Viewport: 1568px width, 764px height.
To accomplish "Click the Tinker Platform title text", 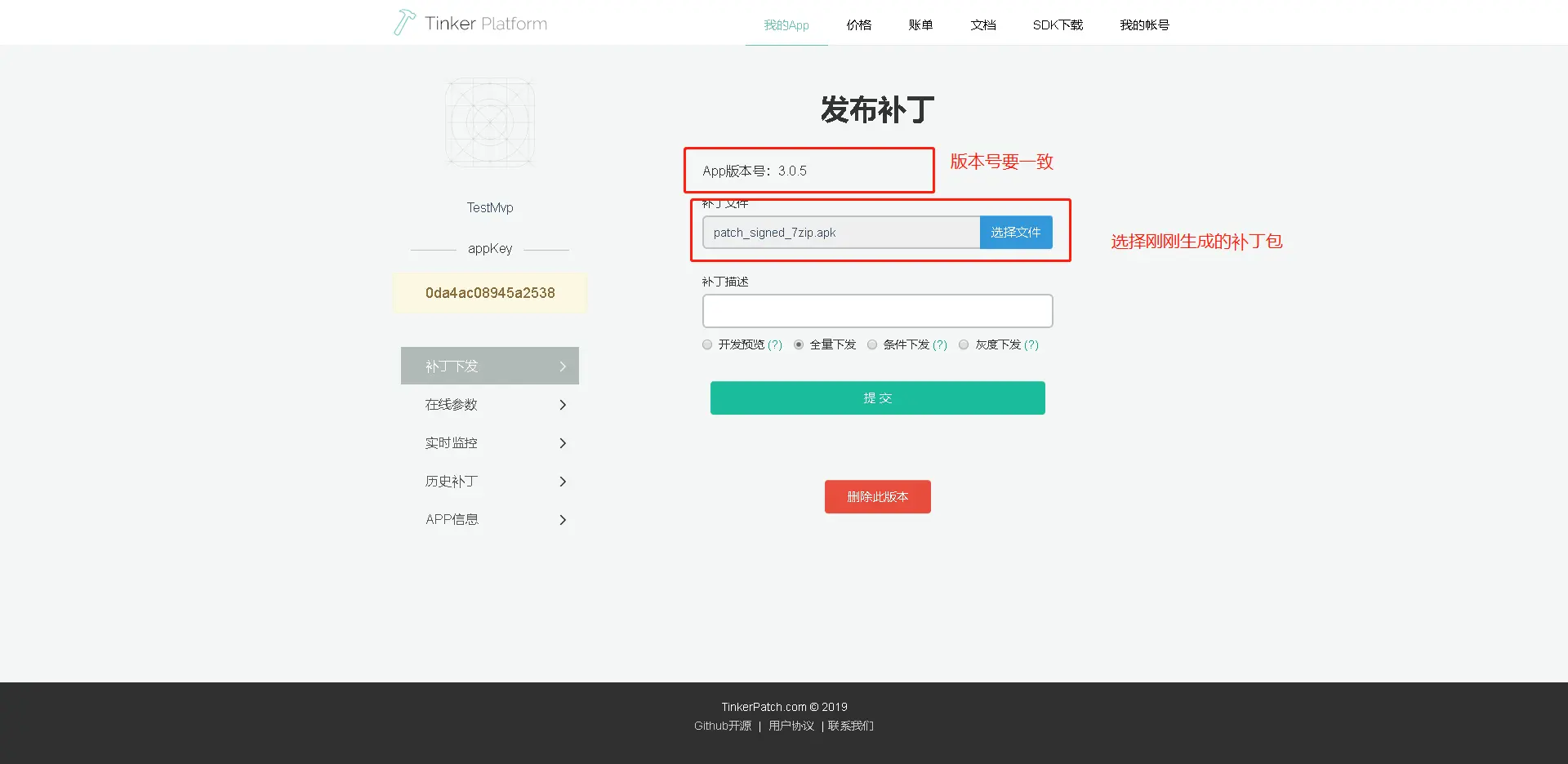I will pyautogui.click(x=486, y=24).
